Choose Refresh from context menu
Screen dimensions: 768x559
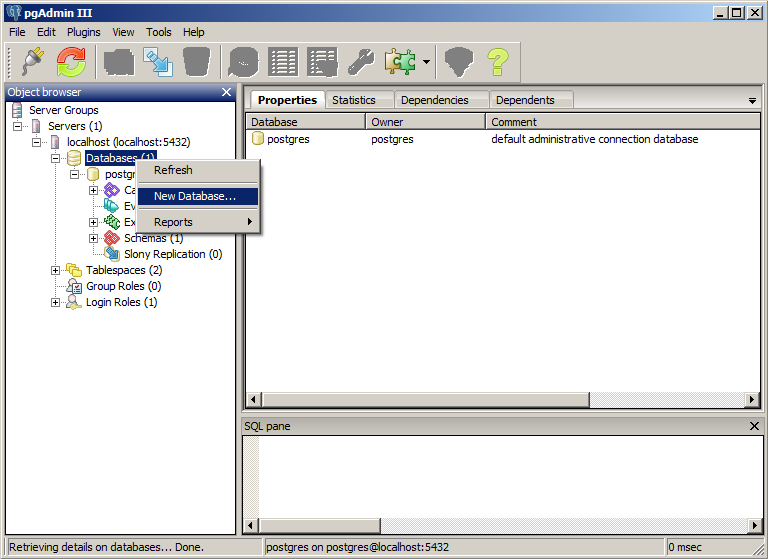[x=198, y=170]
